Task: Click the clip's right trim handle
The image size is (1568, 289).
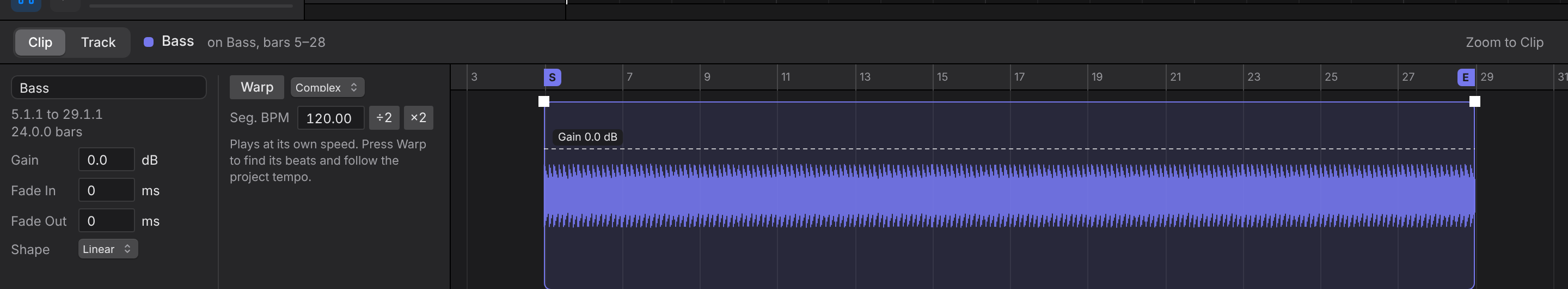Action: point(1474,101)
